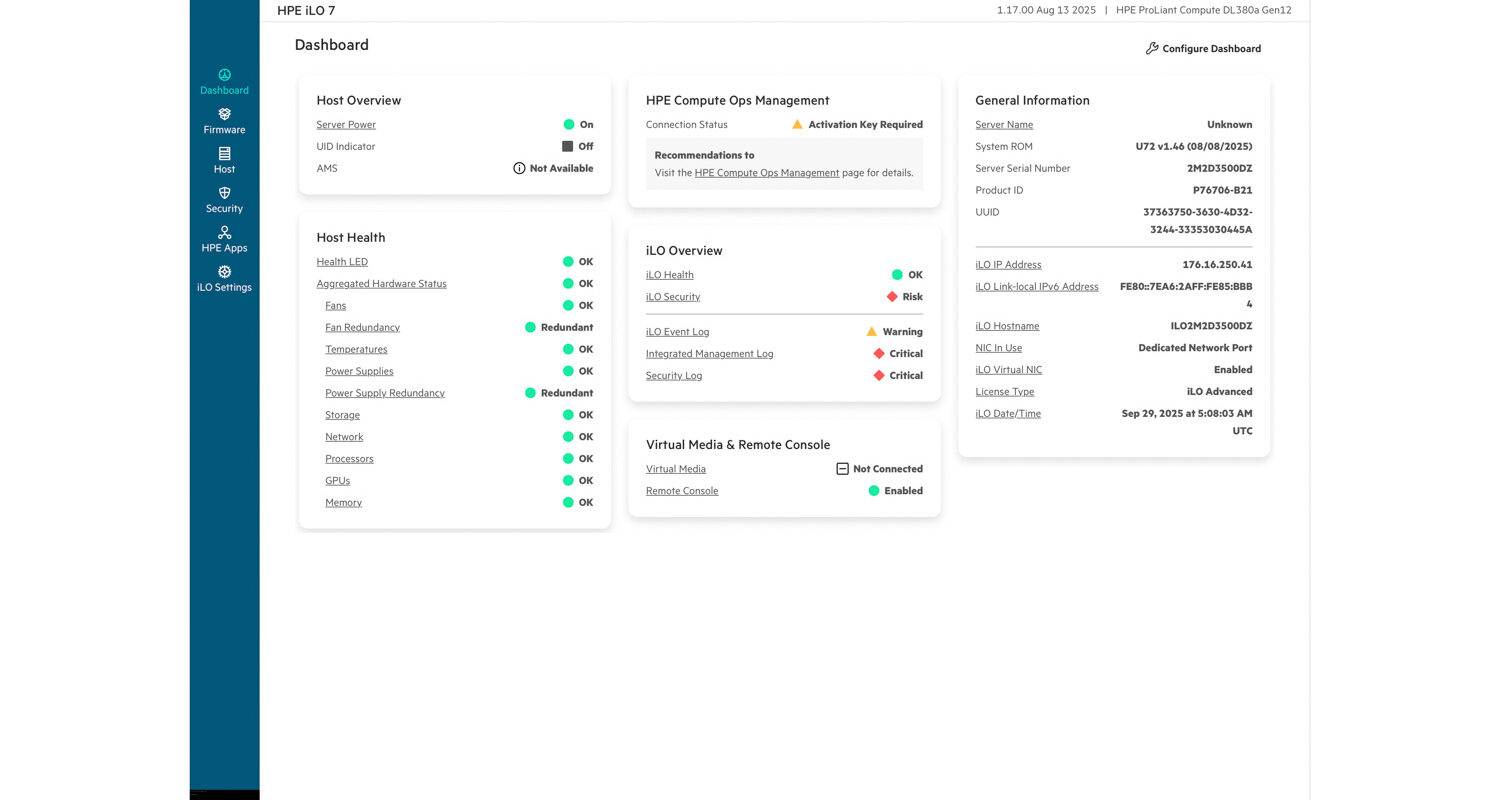The width and height of the screenshot is (1500, 800).
Task: Open the Security shield icon
Action: [x=224, y=193]
